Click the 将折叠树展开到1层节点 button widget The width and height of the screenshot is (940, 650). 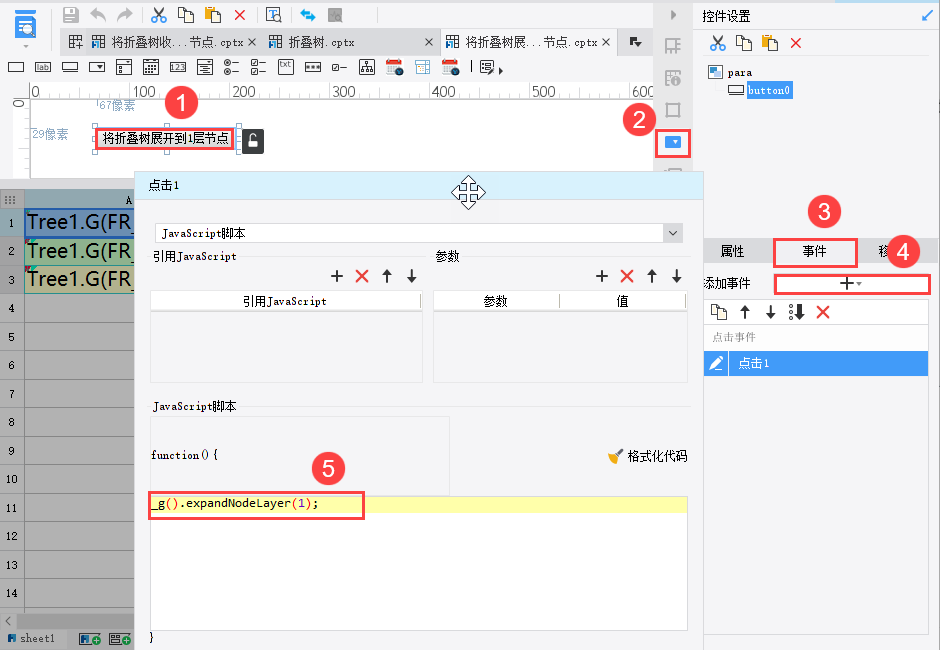165,139
